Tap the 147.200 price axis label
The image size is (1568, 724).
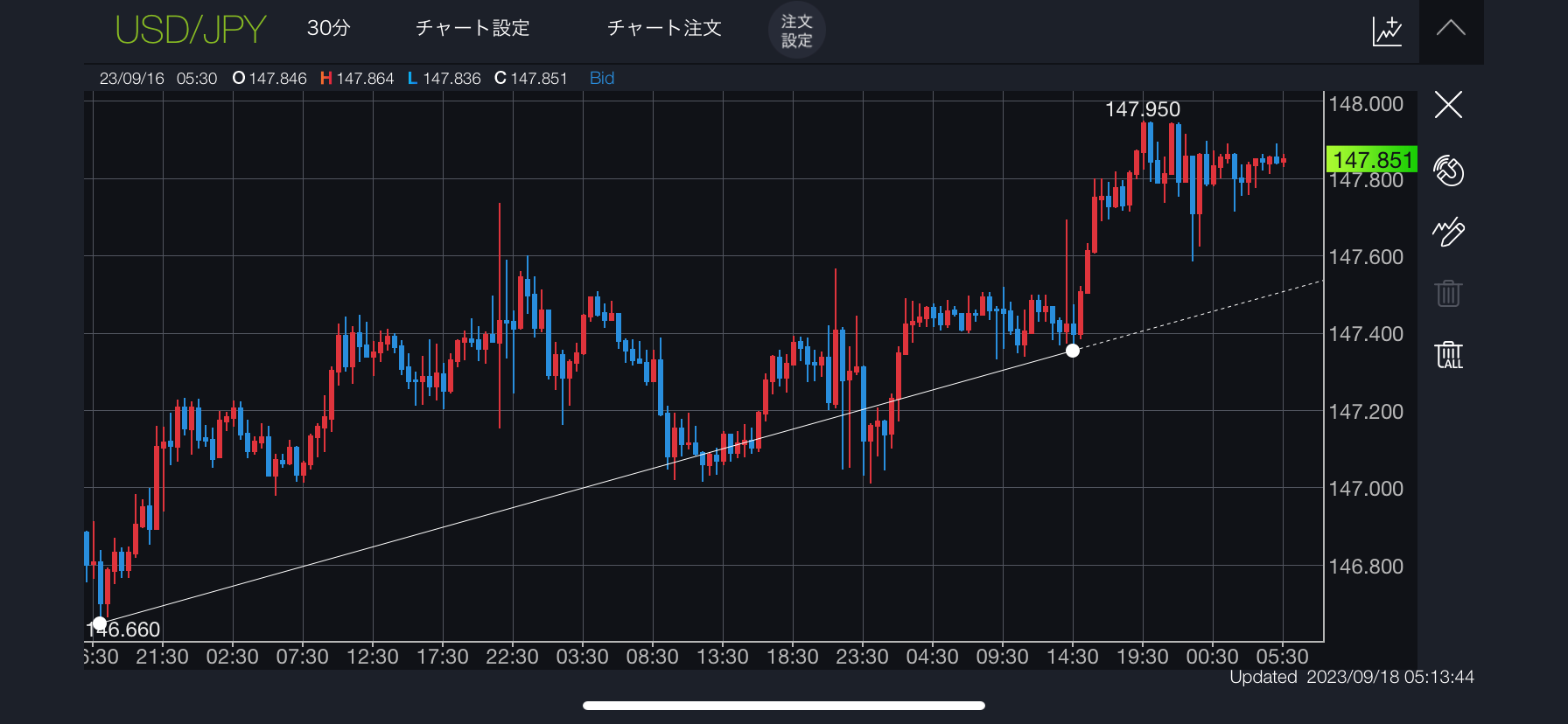[x=1366, y=412]
